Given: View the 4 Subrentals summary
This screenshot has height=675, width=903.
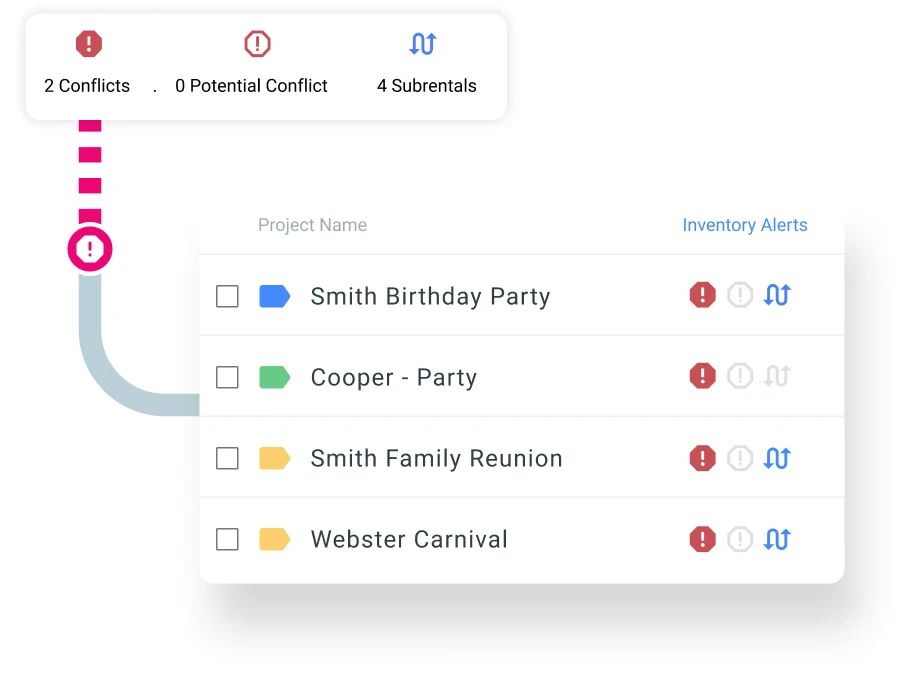Looking at the screenshot, I should point(426,66).
